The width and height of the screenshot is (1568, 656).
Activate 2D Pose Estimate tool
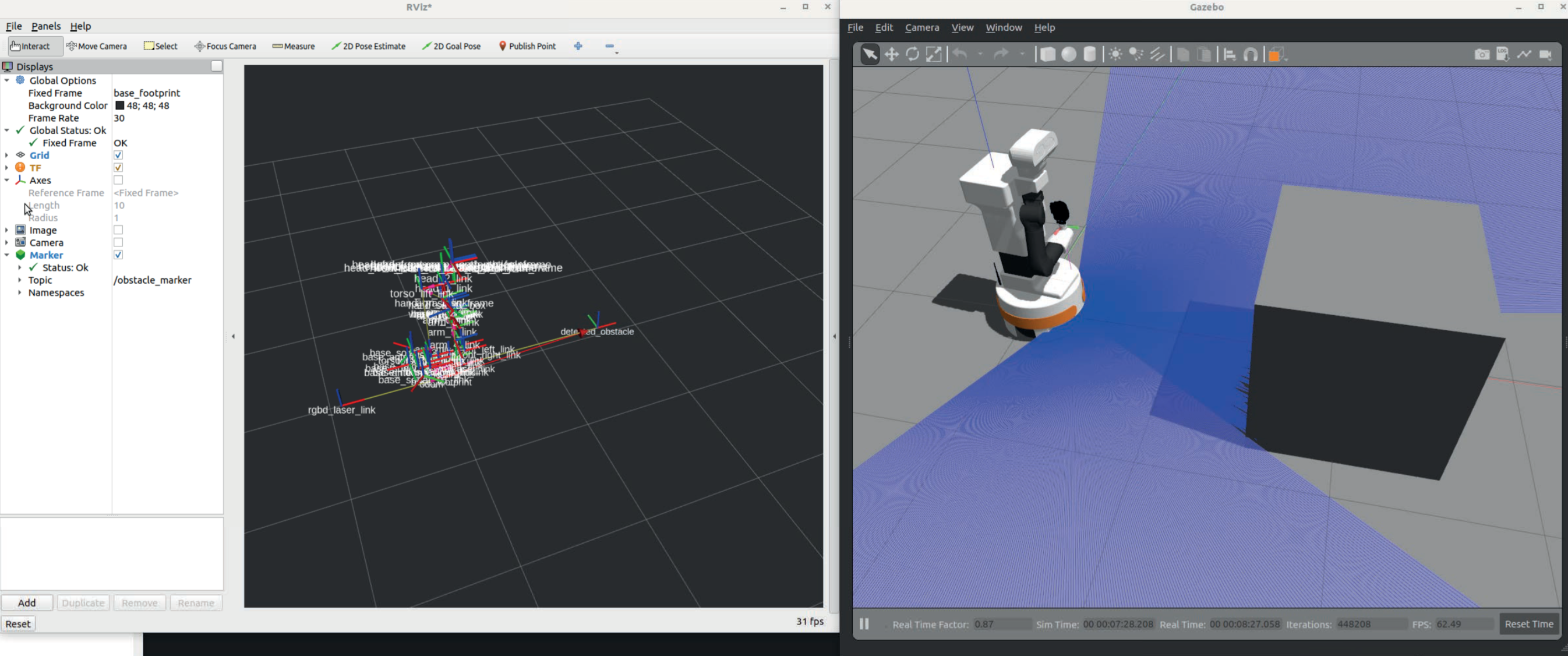tap(368, 45)
